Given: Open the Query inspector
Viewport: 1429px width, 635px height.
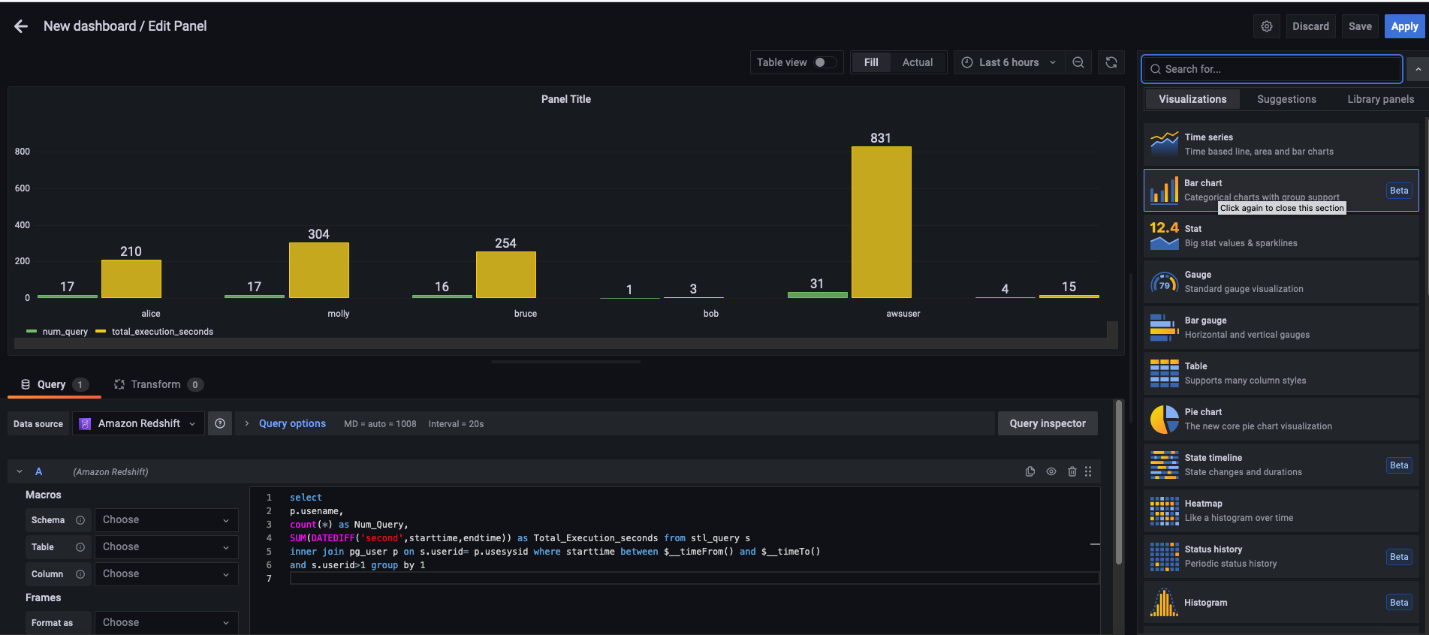Looking at the screenshot, I should pos(1047,423).
